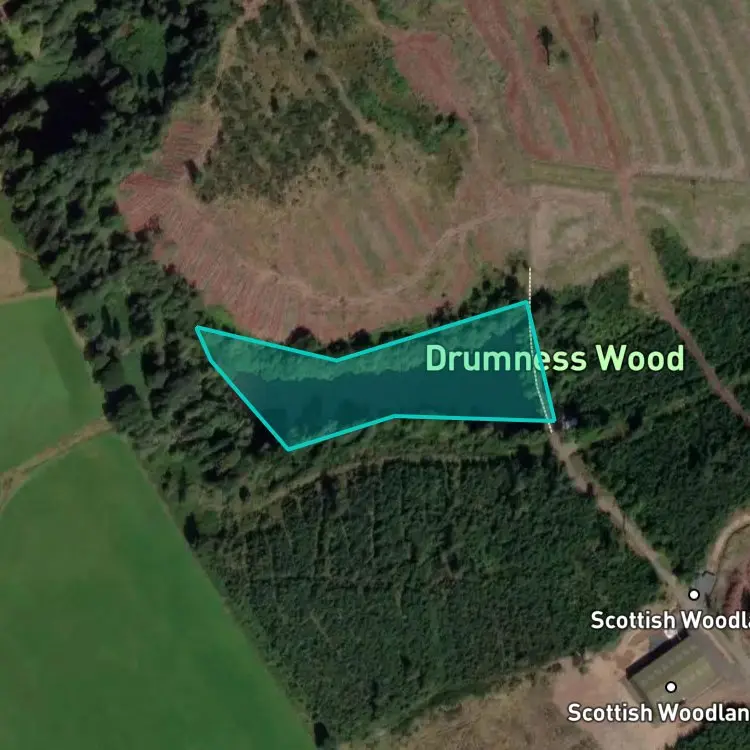Click the small grey building near upper marker
The image size is (750, 750).
[702, 583]
